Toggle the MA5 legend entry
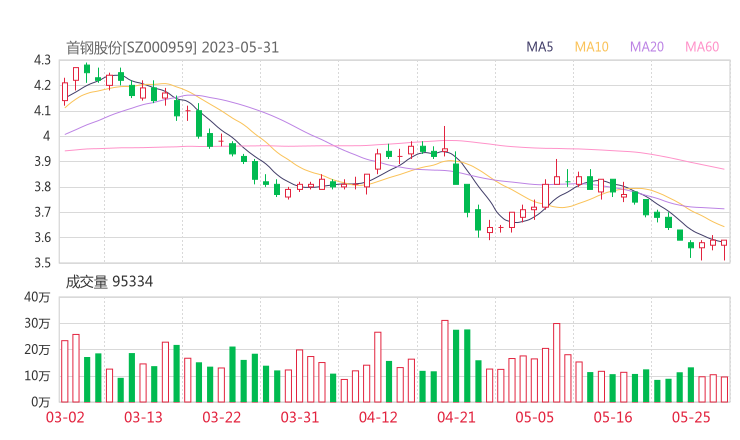 539,47
